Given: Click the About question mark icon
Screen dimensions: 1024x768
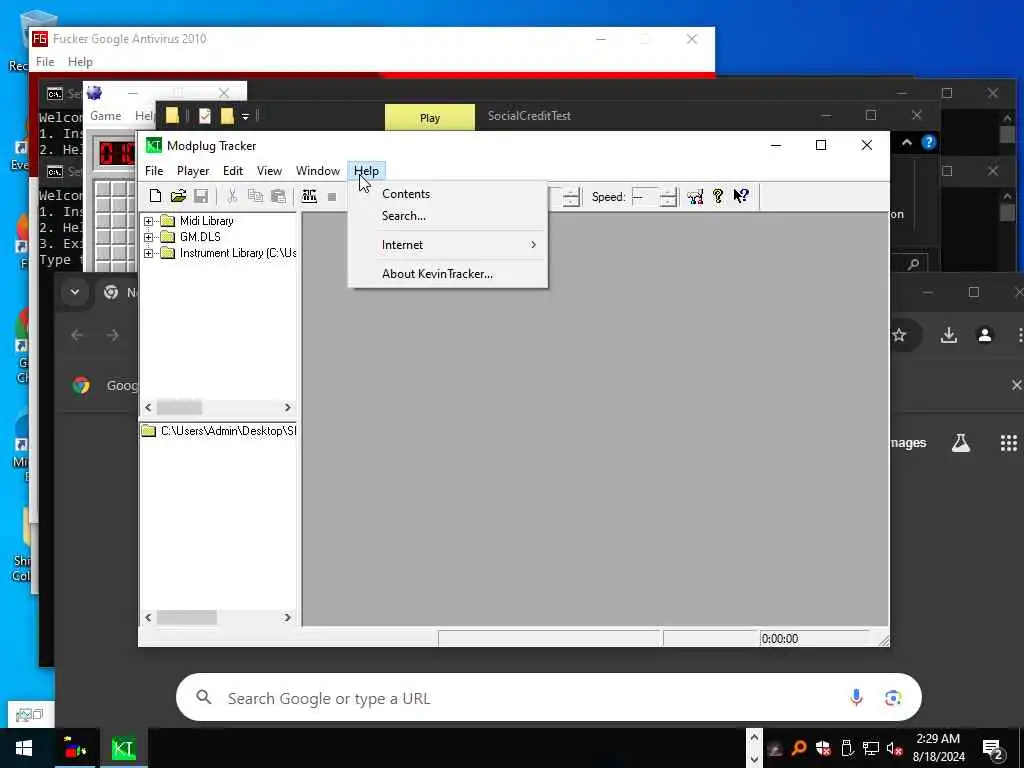Looking at the screenshot, I should pos(718,196).
